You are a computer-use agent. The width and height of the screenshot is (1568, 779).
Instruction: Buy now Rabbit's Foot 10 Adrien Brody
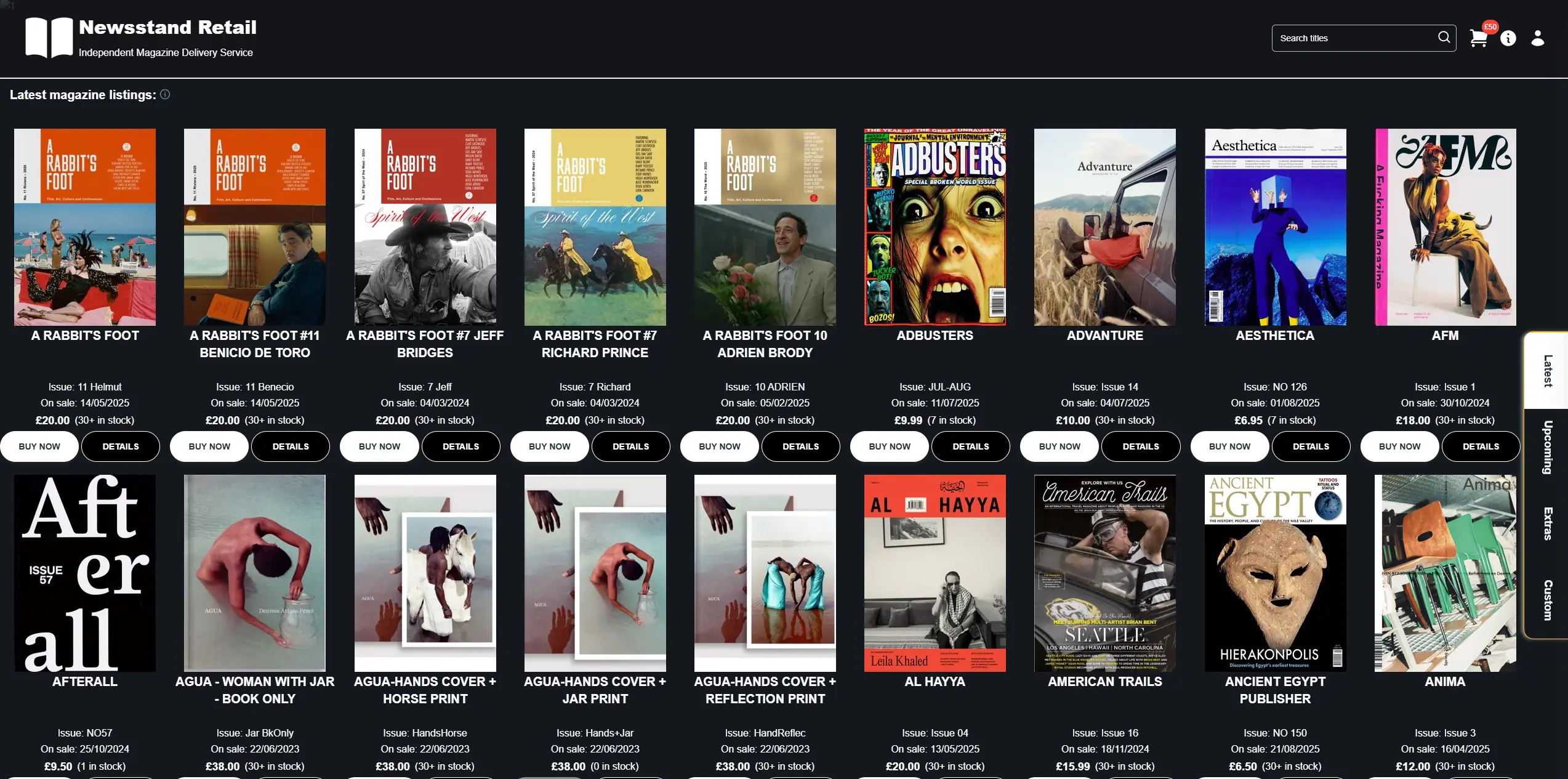pyautogui.click(x=719, y=446)
